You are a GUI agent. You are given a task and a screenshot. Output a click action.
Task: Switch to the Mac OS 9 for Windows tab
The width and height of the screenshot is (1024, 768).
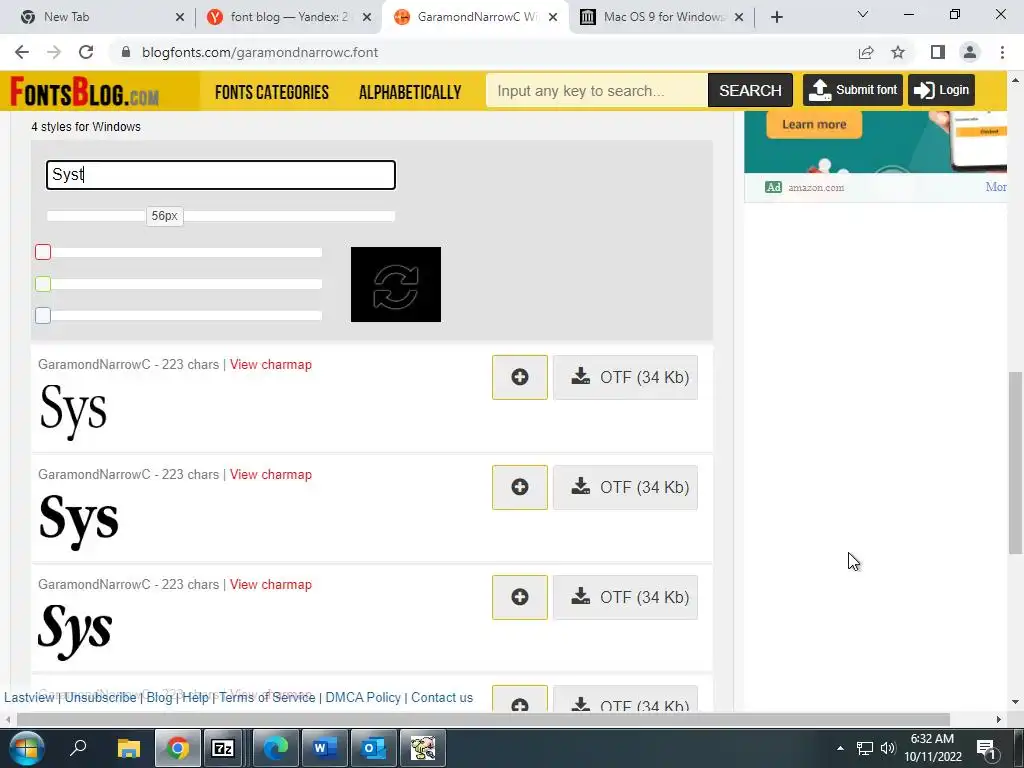(662, 17)
